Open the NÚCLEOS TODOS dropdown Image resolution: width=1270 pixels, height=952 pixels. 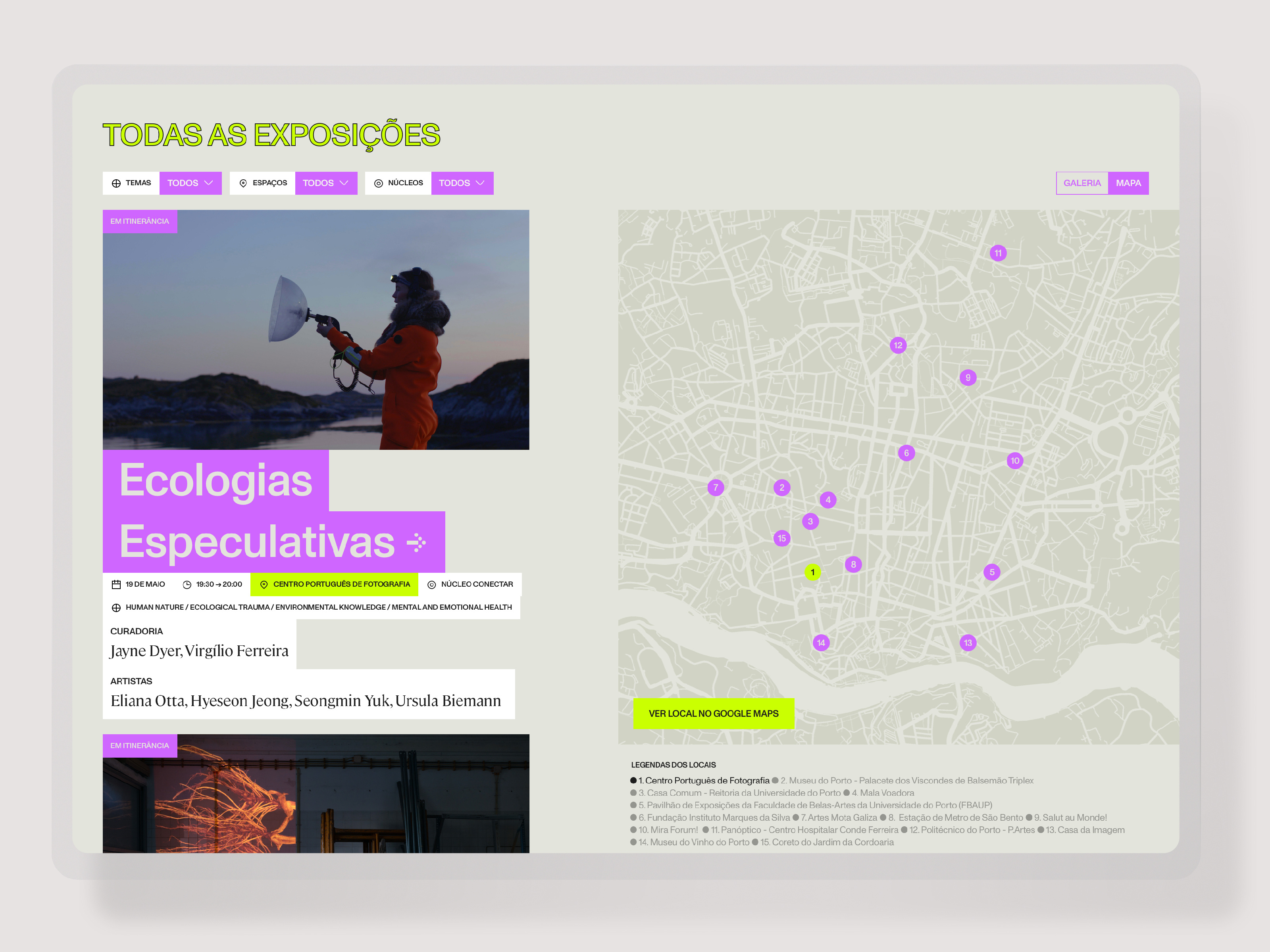tap(462, 182)
